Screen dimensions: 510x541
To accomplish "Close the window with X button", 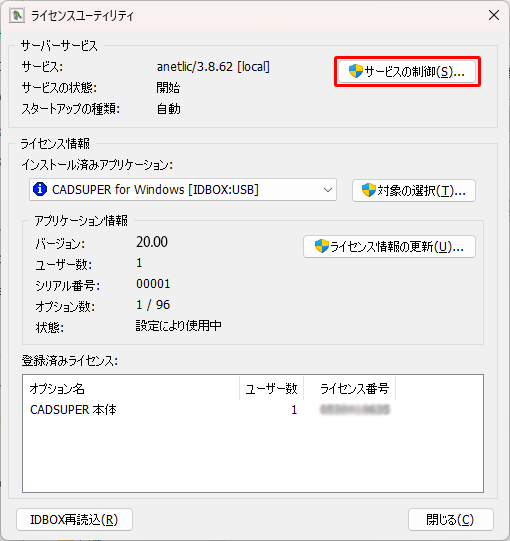I will click(494, 15).
